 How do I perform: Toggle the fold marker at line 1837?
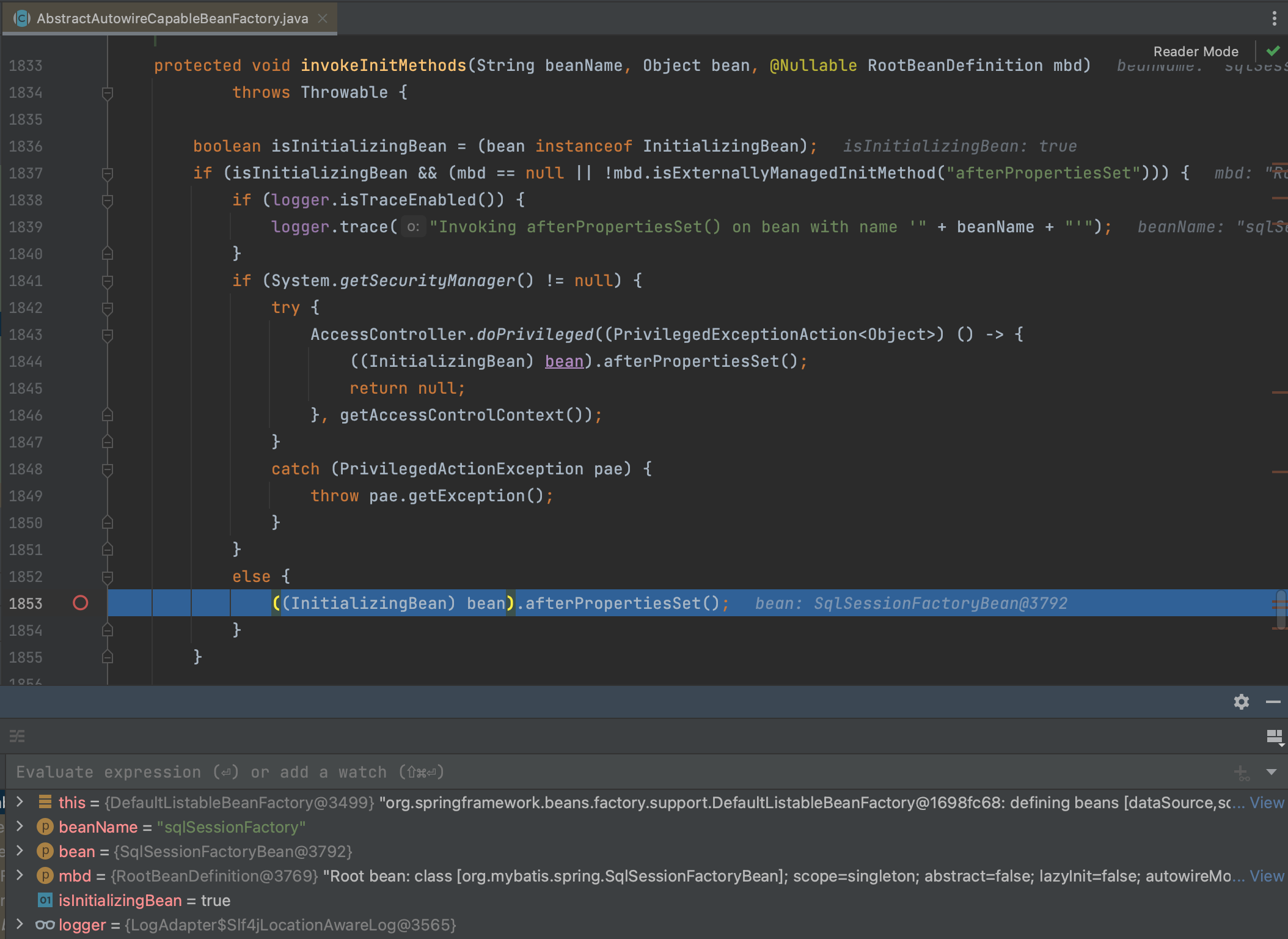pos(108,174)
